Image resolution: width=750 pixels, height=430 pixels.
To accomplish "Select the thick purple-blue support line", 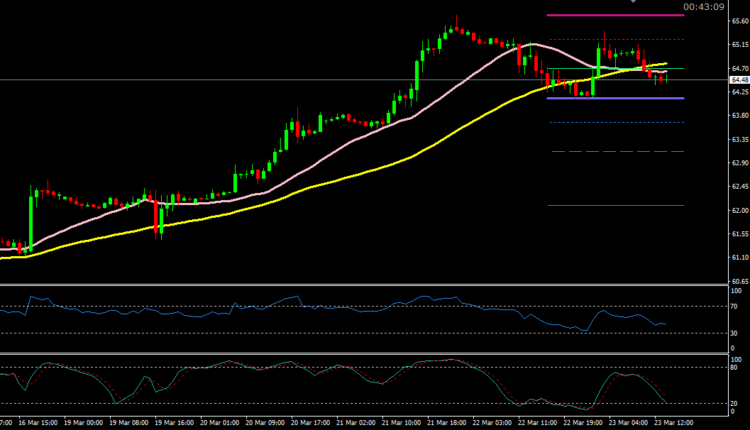I will (614, 98).
